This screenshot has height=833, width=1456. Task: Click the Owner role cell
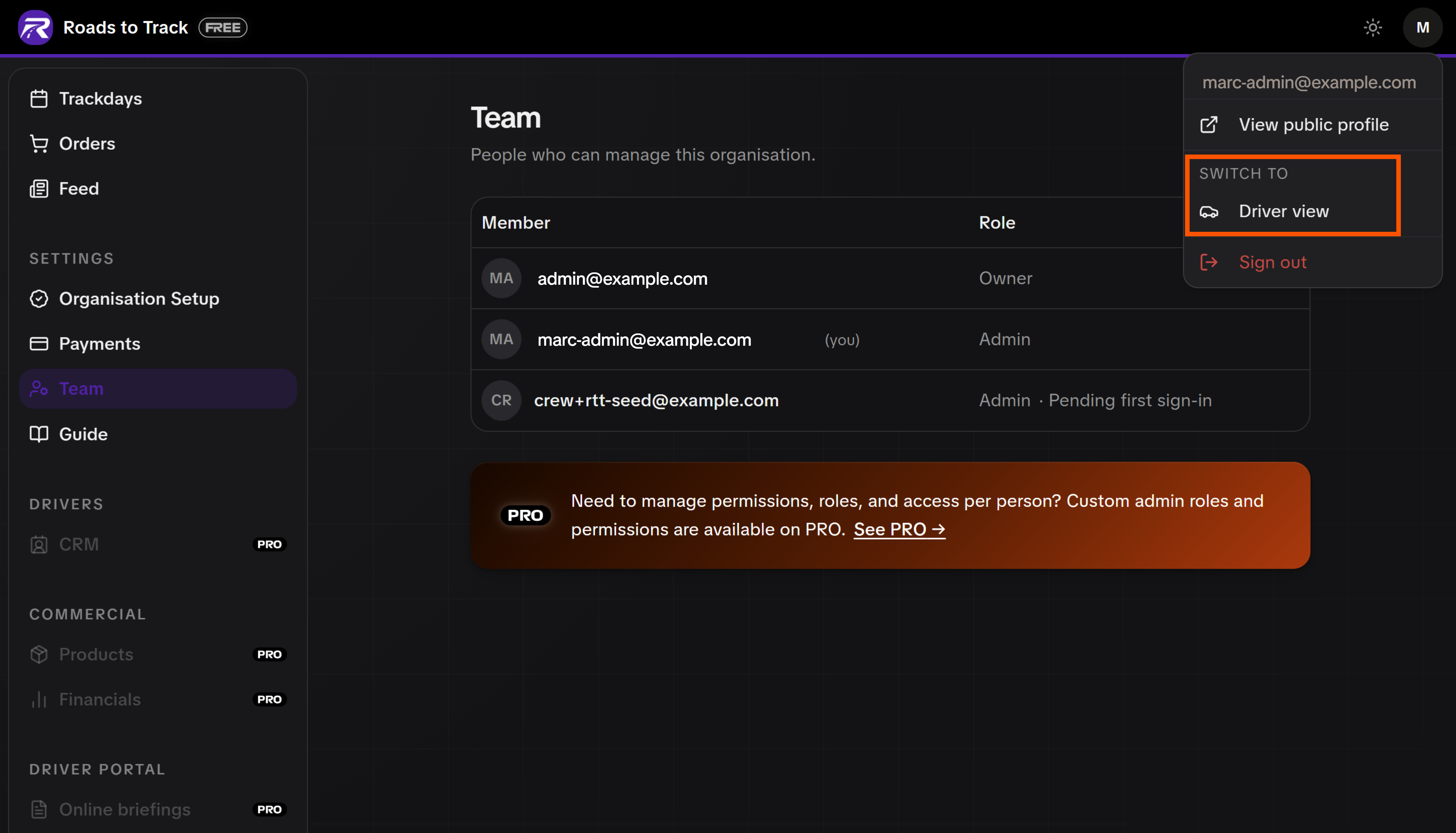point(1005,278)
